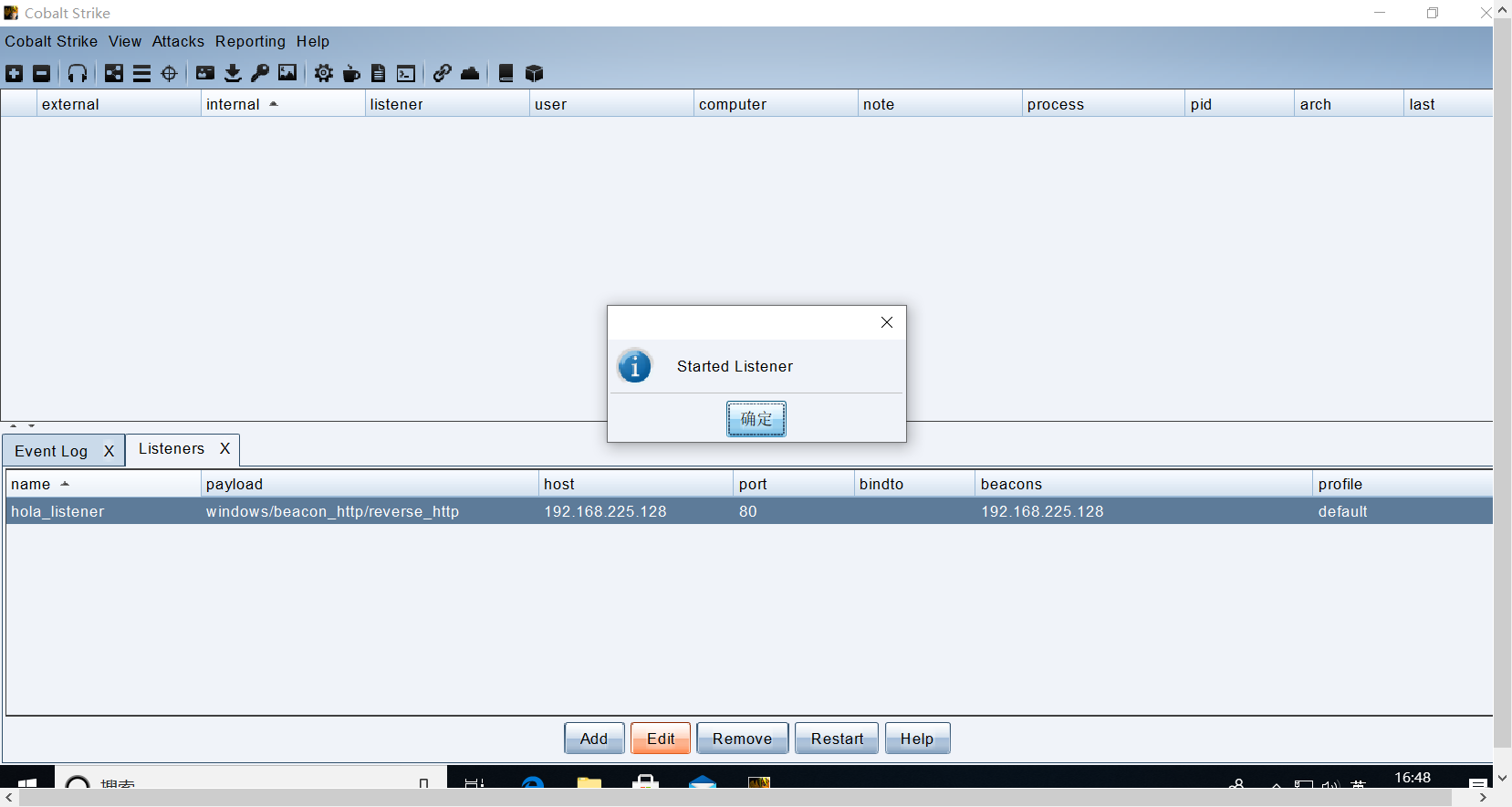View credentials using the ID card icon
The height and width of the screenshot is (807, 1512).
click(205, 74)
